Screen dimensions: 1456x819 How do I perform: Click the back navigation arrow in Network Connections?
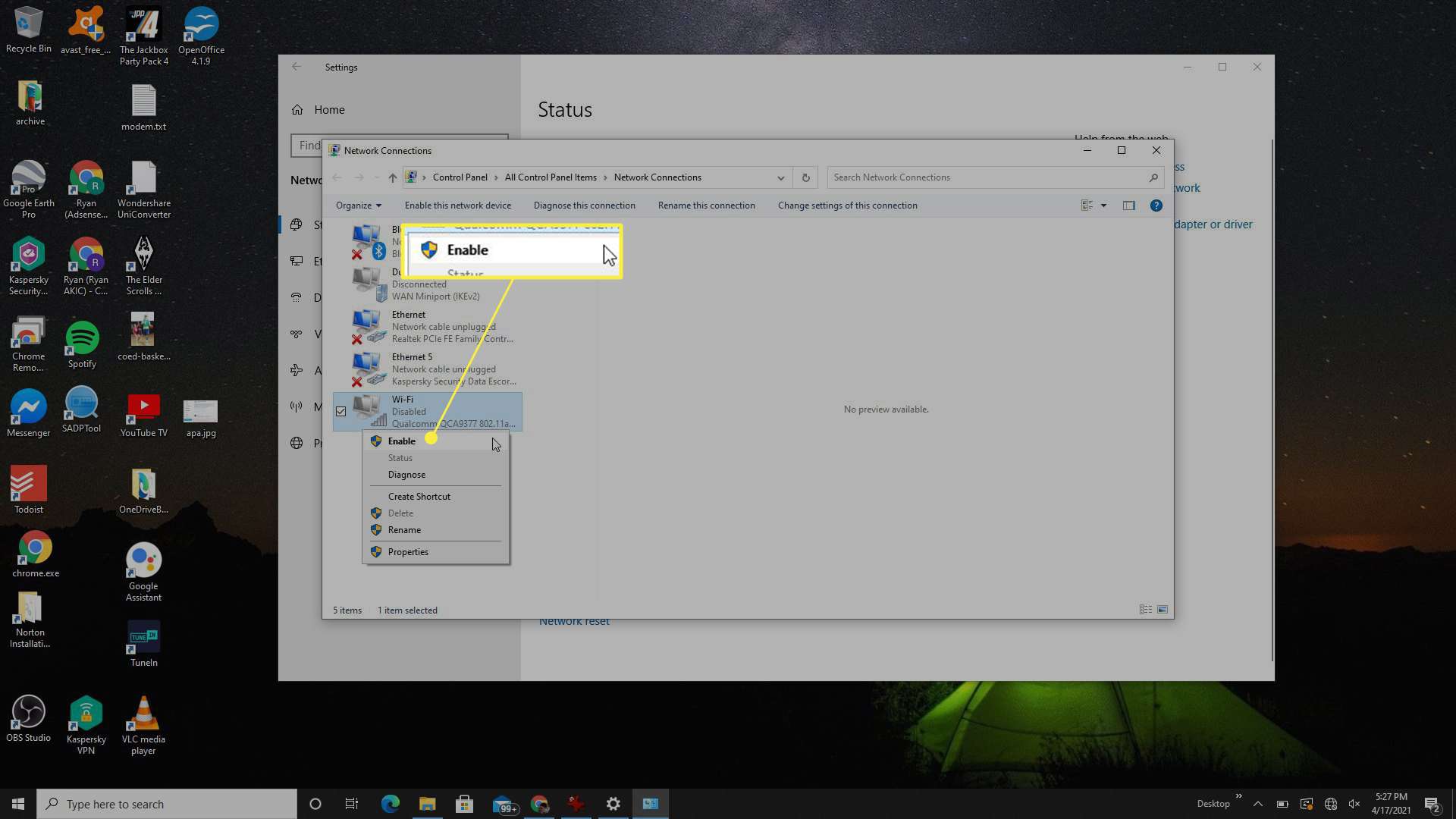[337, 177]
